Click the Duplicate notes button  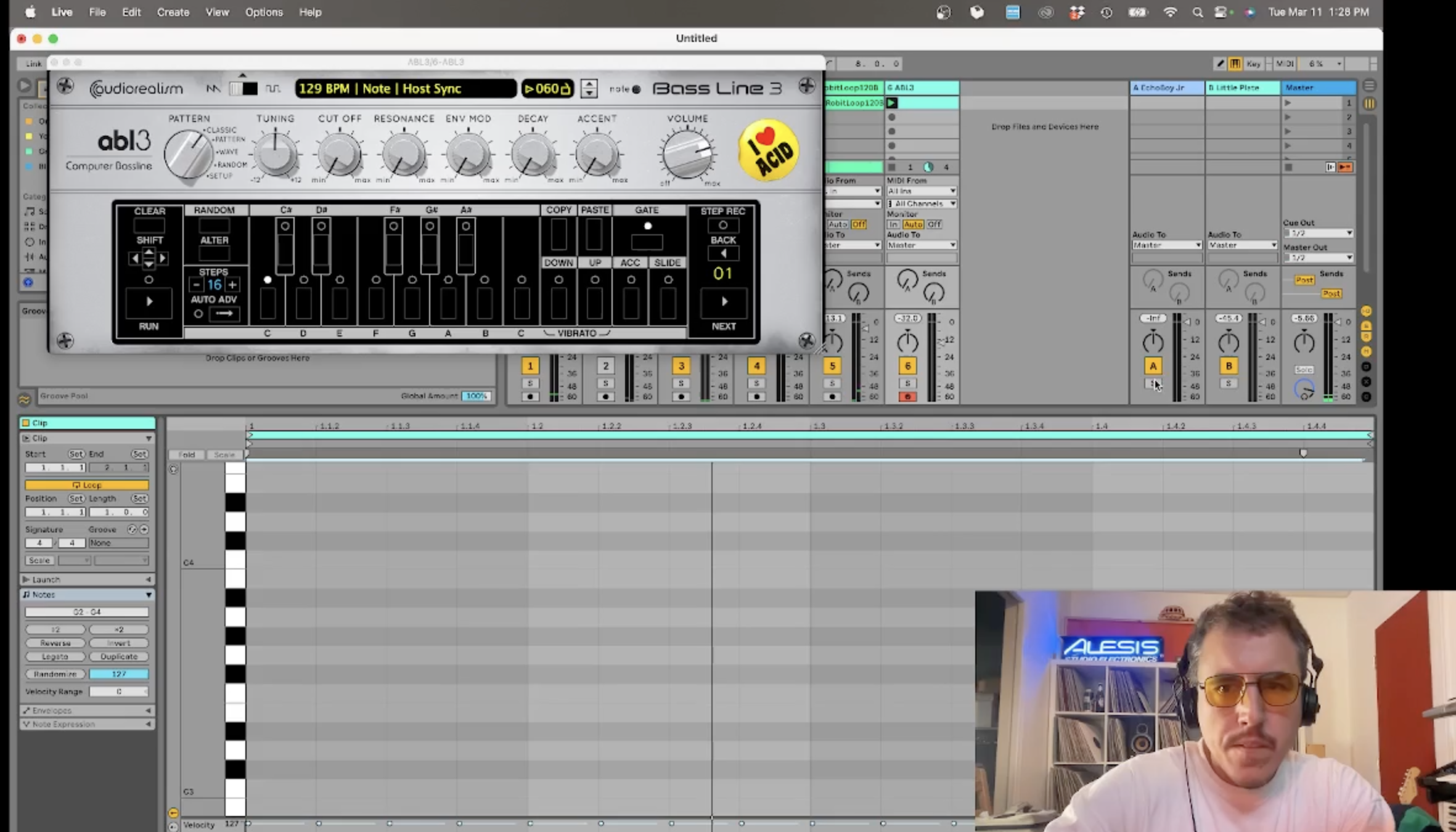point(118,656)
